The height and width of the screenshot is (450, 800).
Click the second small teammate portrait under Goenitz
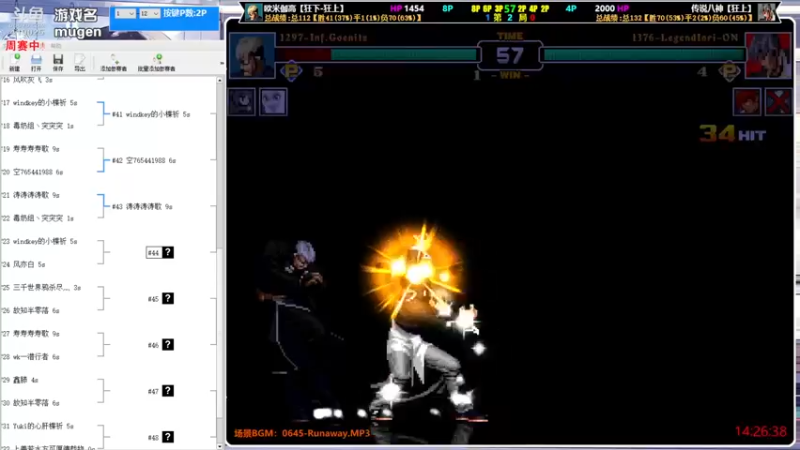[x=273, y=102]
